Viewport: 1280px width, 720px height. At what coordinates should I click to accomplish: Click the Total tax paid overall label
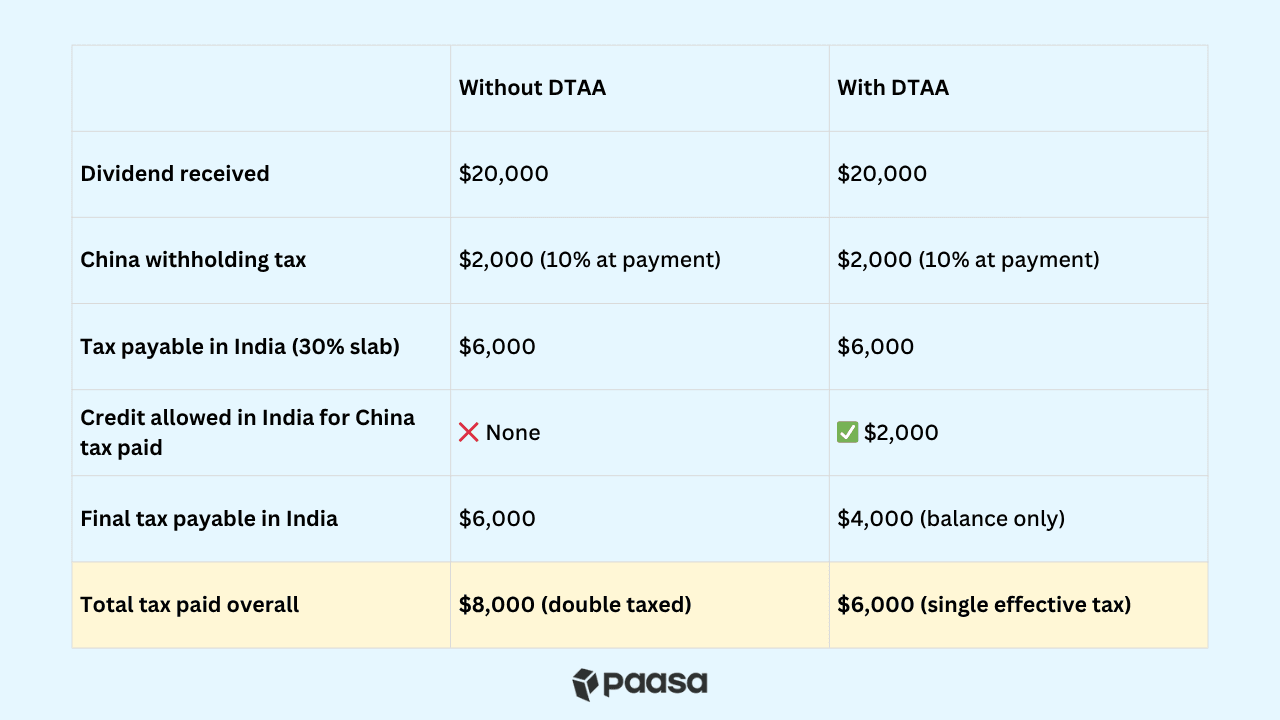(190, 605)
